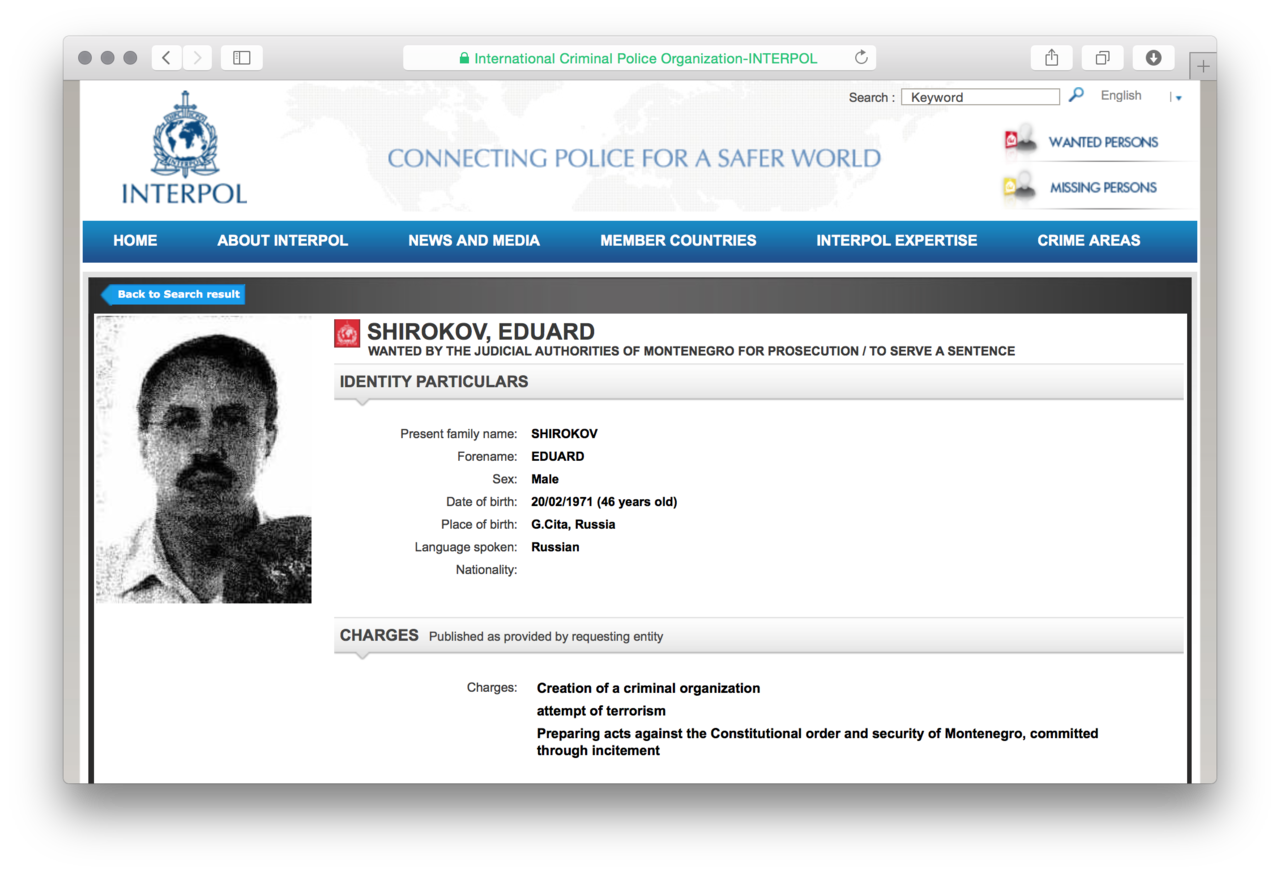Open the Member Countries menu

(678, 240)
